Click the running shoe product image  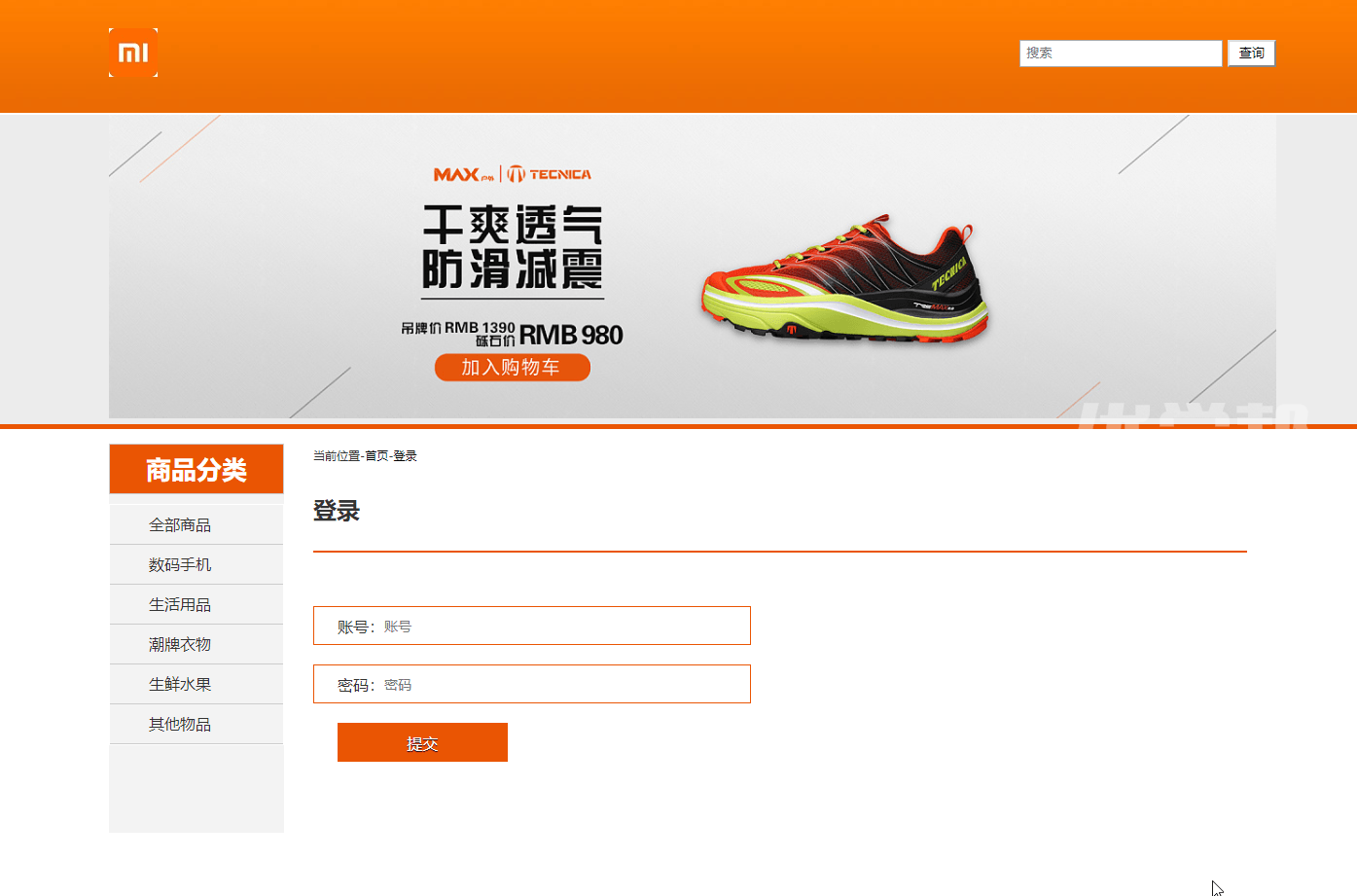(844, 281)
